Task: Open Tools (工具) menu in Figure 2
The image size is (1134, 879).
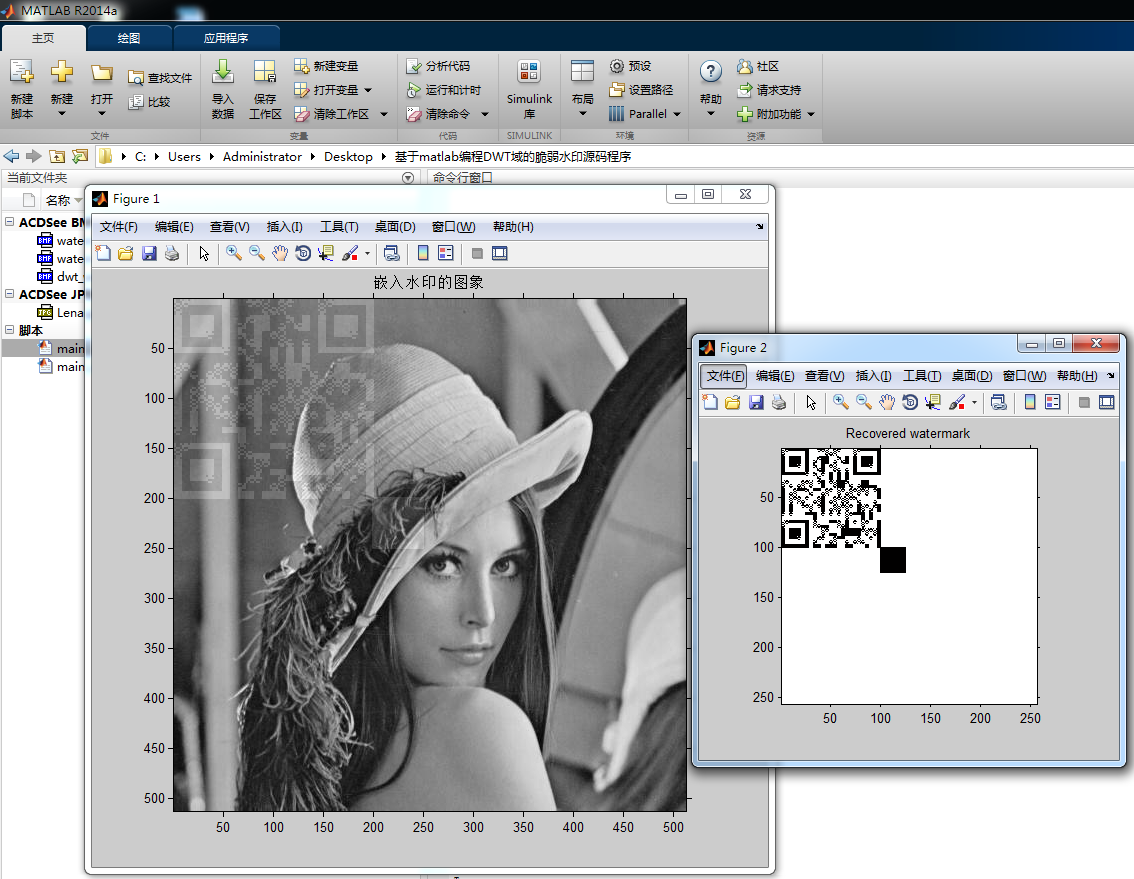Action: (921, 375)
